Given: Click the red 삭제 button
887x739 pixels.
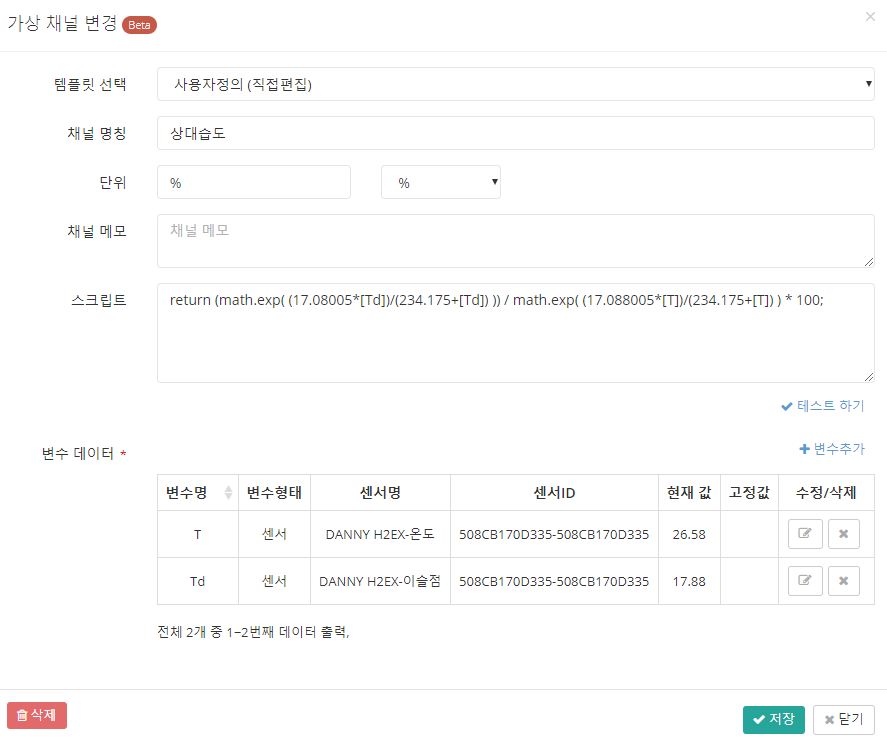Looking at the screenshot, I should (37, 715).
